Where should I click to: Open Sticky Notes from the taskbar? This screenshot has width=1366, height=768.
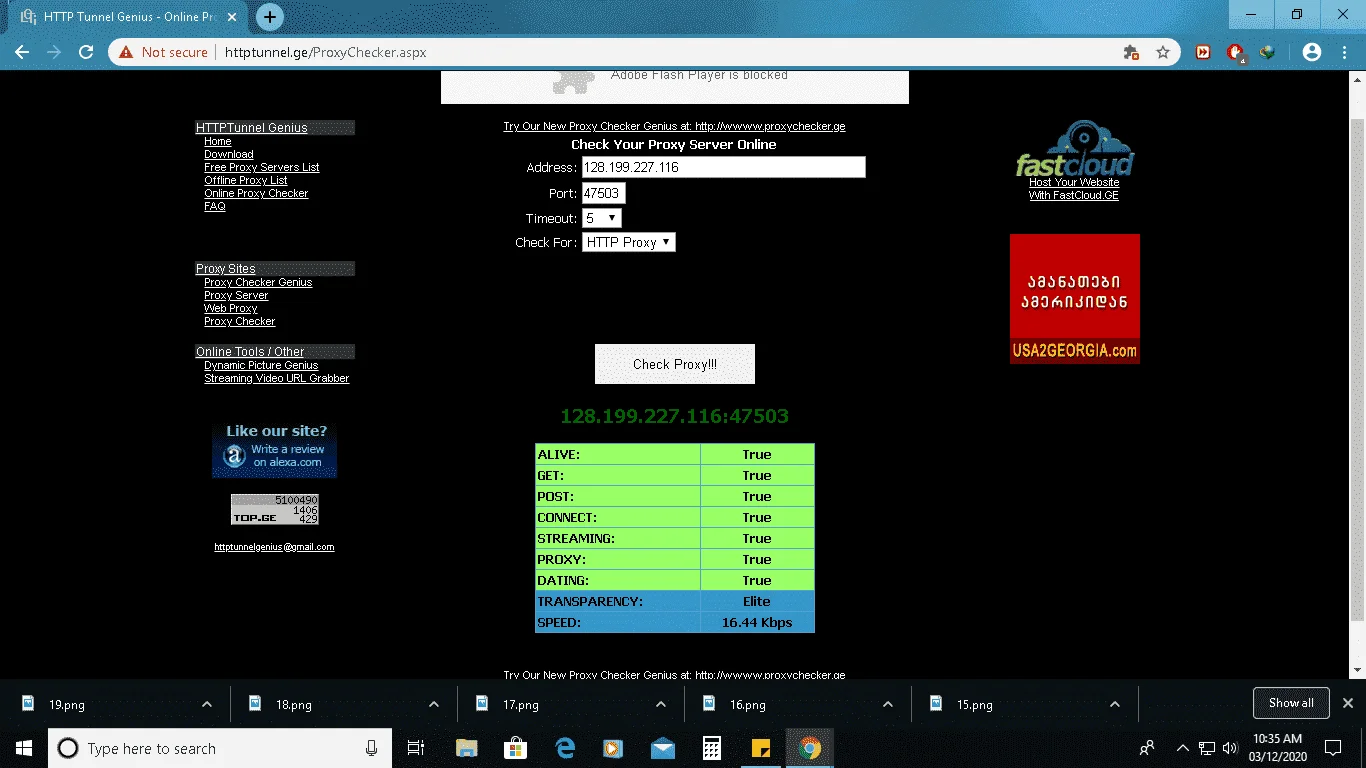(760, 748)
